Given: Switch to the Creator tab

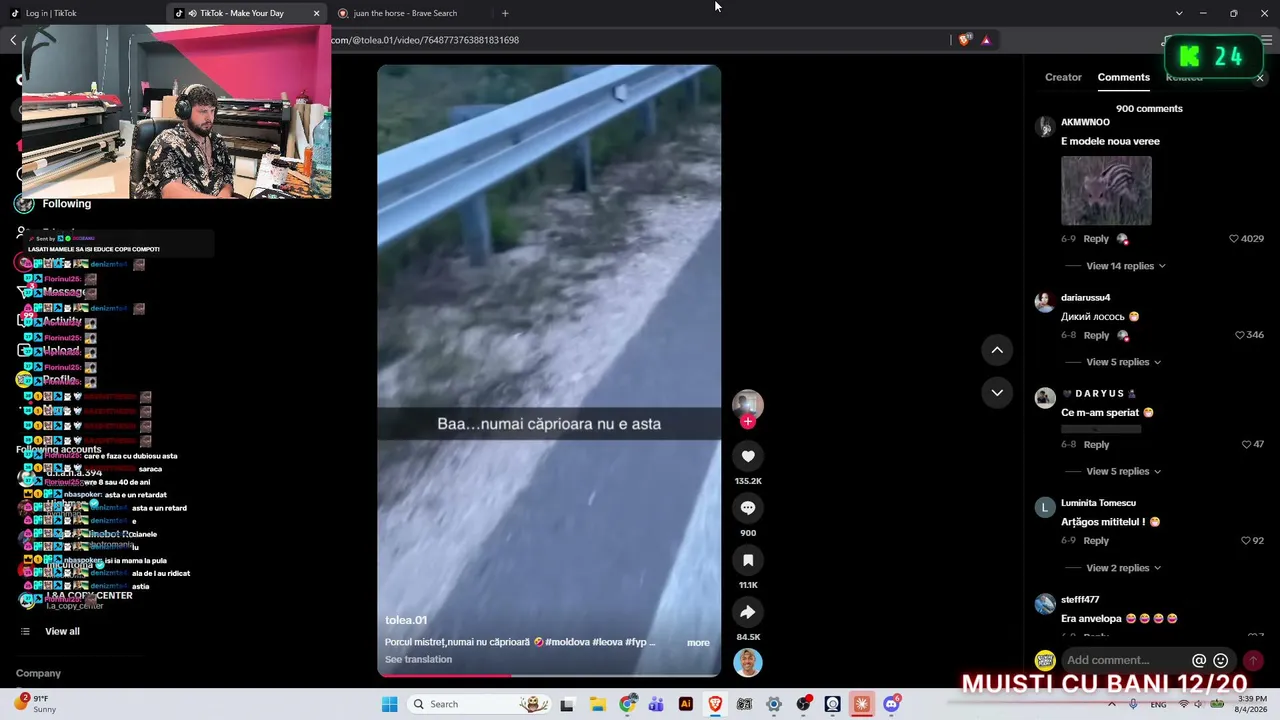Looking at the screenshot, I should pos(1063,77).
